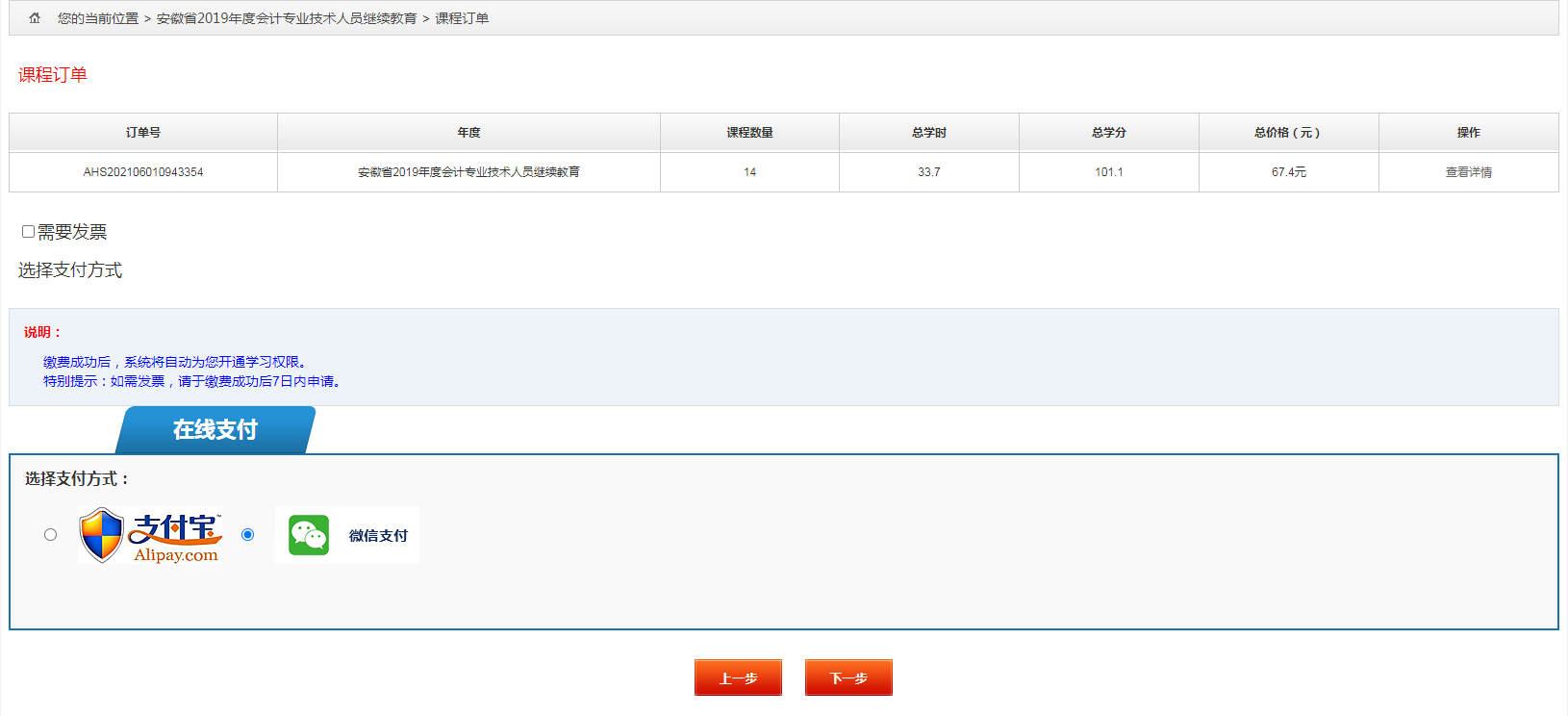Click the 操作 column header
Screen dimensions: 1568x716
(1468, 133)
